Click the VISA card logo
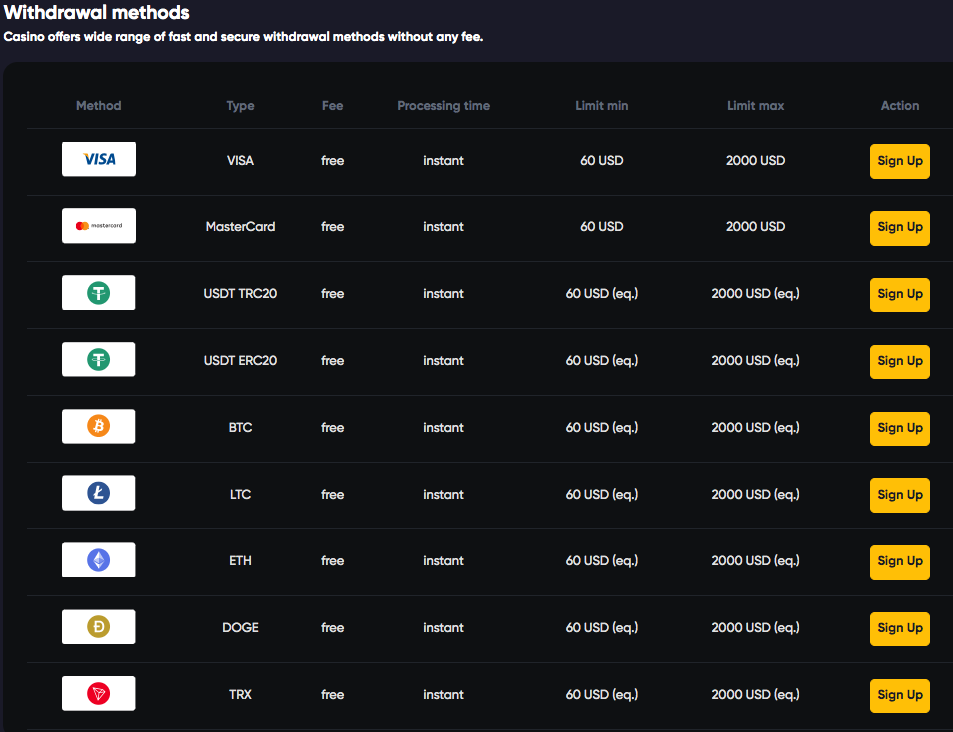 pyautogui.click(x=99, y=159)
